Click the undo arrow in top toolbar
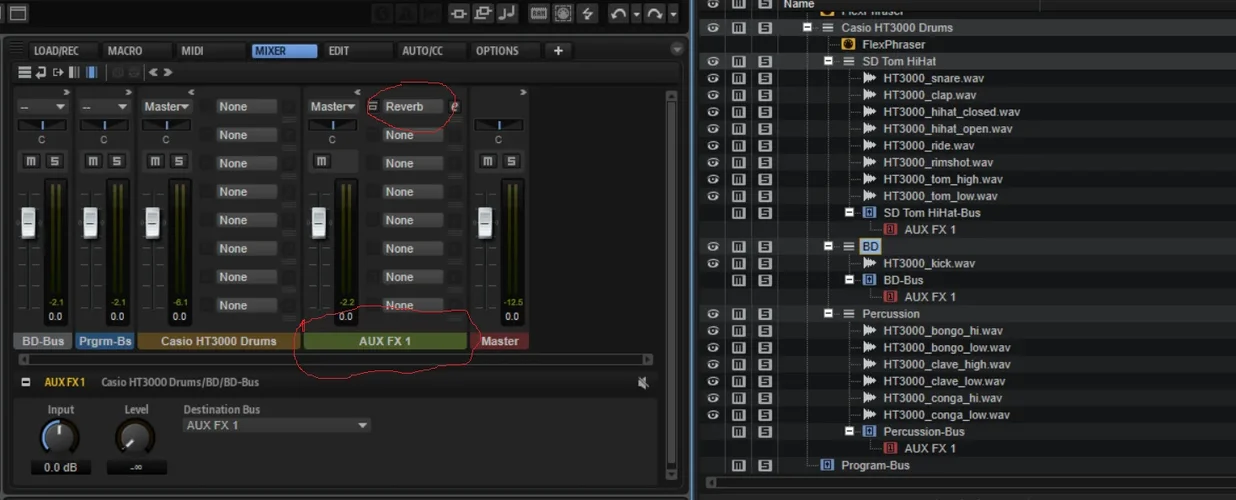 coord(618,13)
